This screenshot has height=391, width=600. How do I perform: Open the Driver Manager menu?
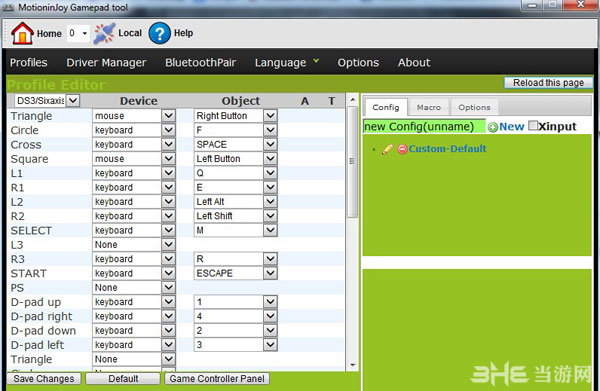[106, 63]
